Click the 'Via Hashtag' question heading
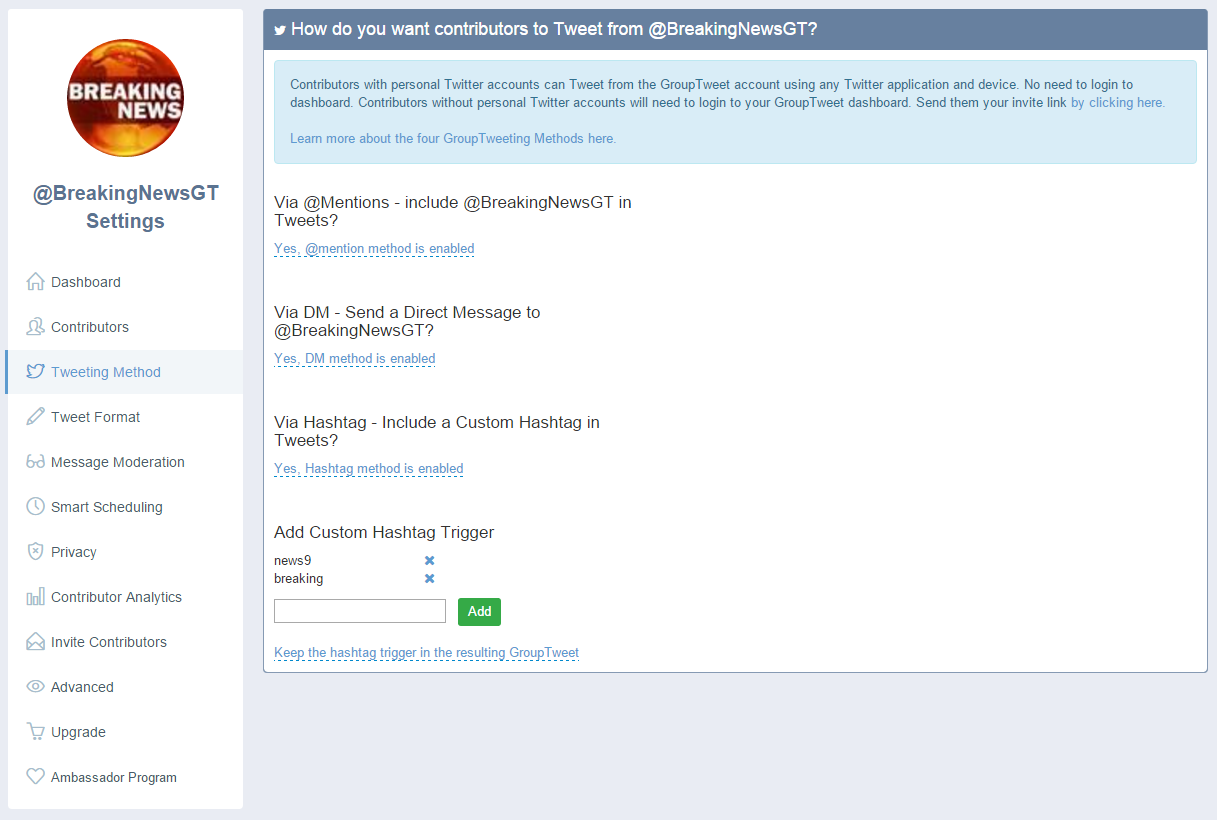 pos(437,431)
